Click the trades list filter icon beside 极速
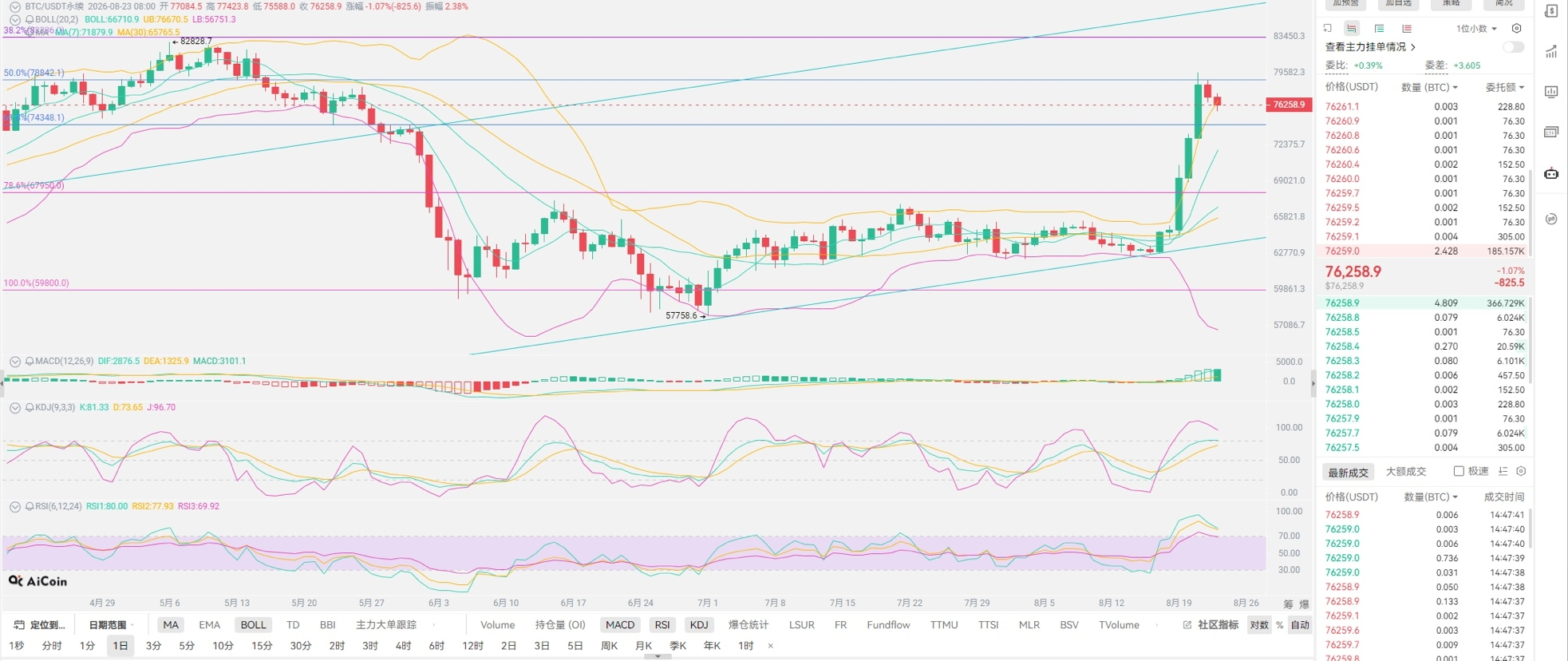 [x=1503, y=472]
